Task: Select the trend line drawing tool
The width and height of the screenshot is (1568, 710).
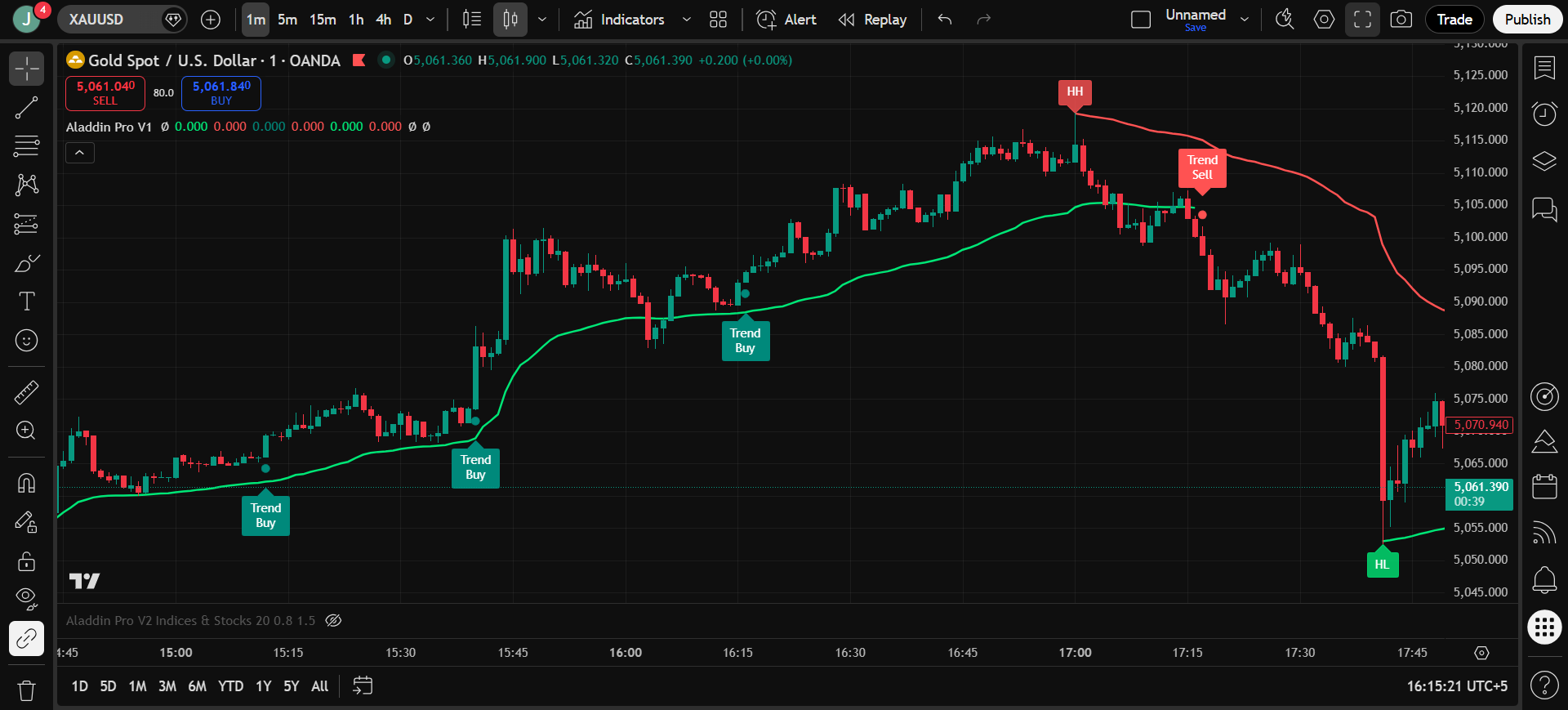Action: [26, 108]
